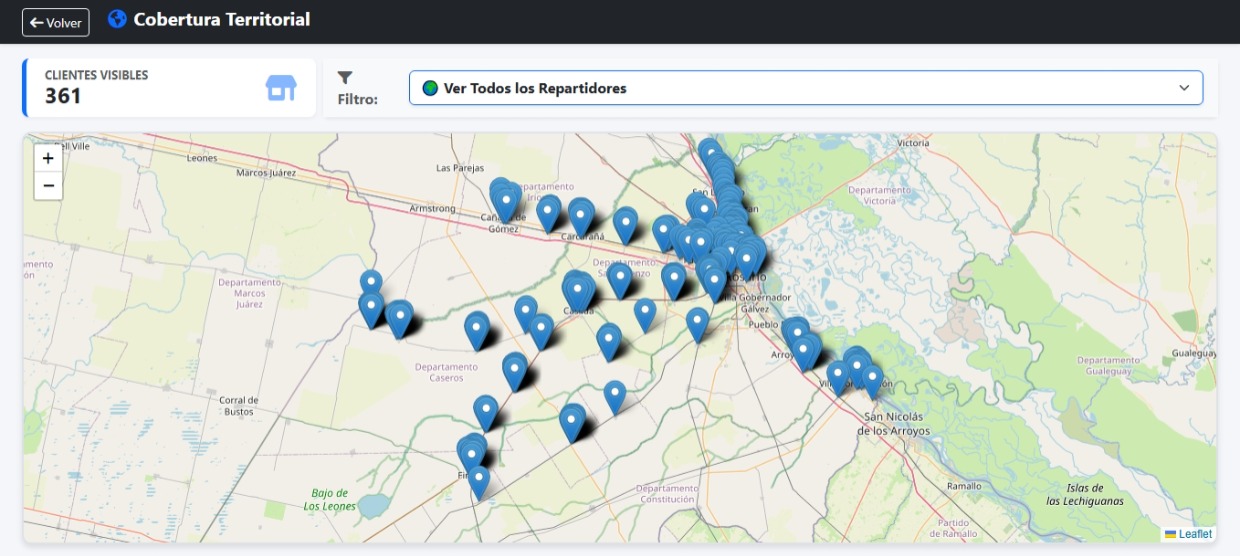The width and height of the screenshot is (1240, 556).
Task: Select the marker north of San Nicolás de los Arroyos
Action: (872, 380)
